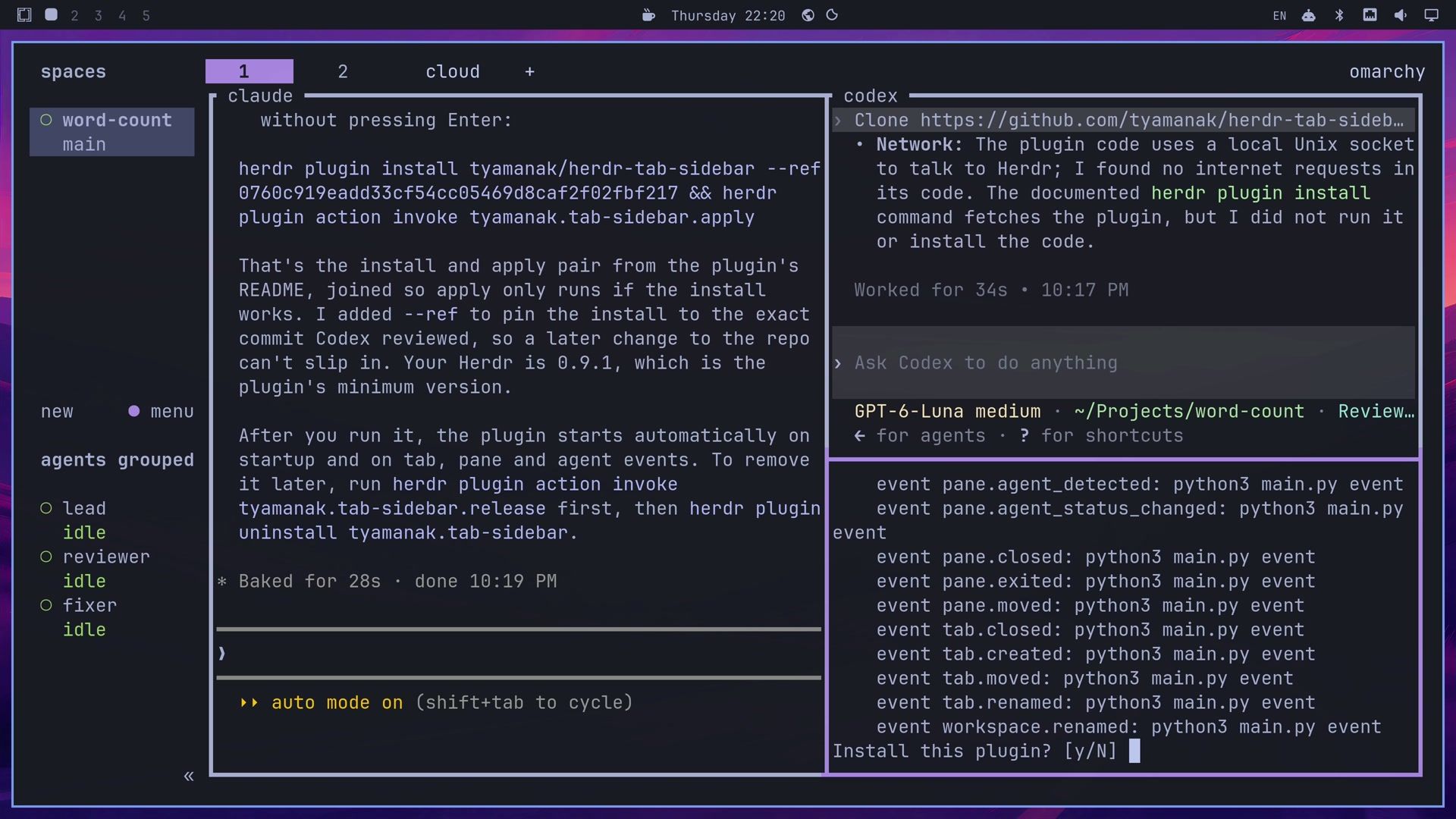
Task: Create a new space with 'new'
Action: point(57,411)
